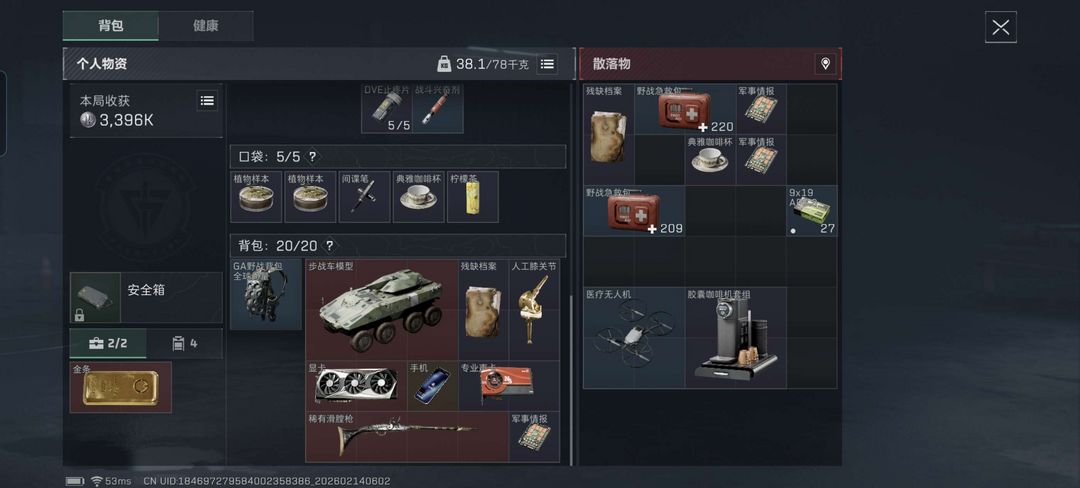The height and width of the screenshot is (488, 1080).
Task: Select the 稀有滑膛枪 rare musket item
Action: (407, 437)
